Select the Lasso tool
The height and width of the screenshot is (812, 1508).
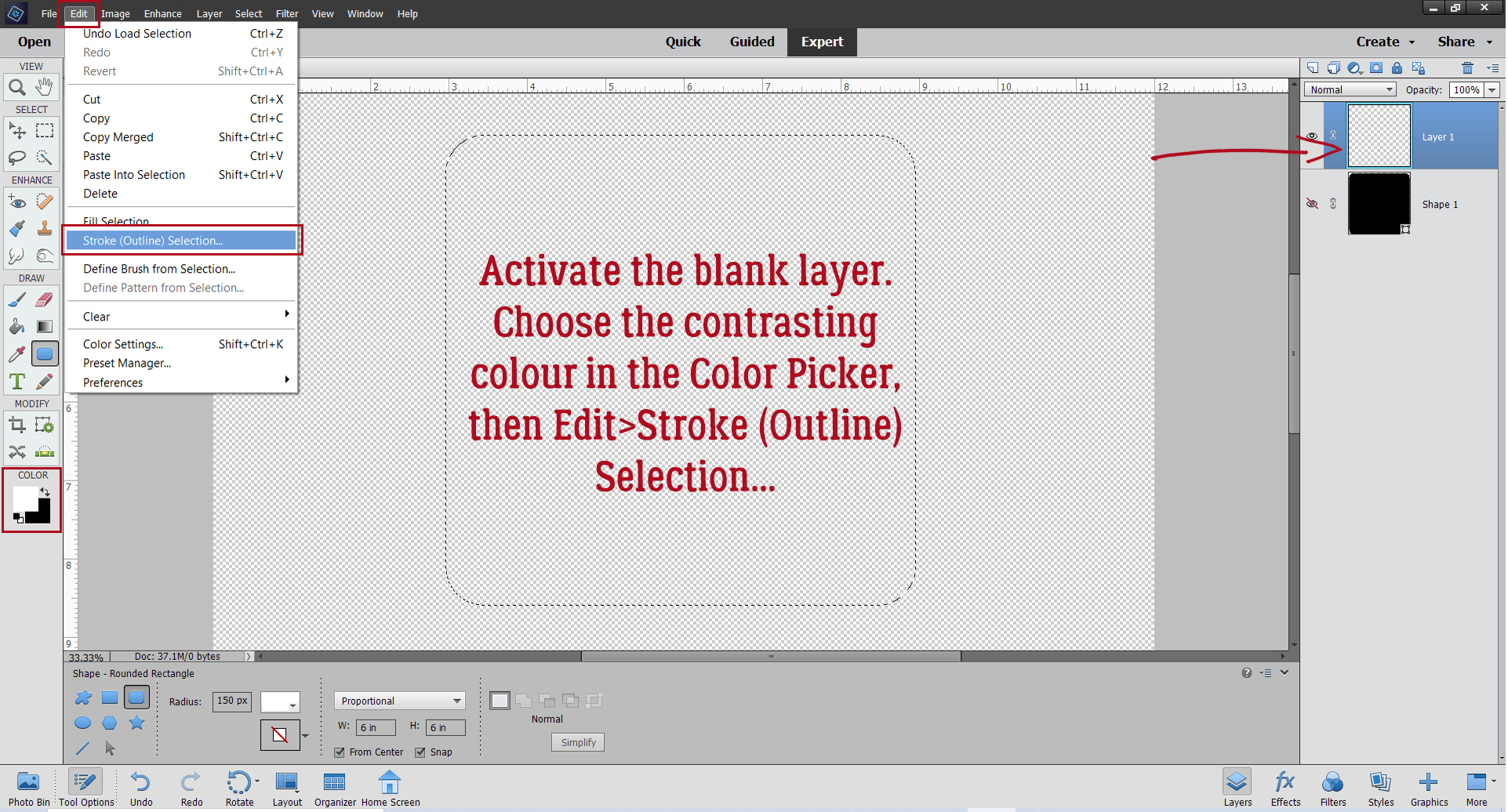click(17, 158)
